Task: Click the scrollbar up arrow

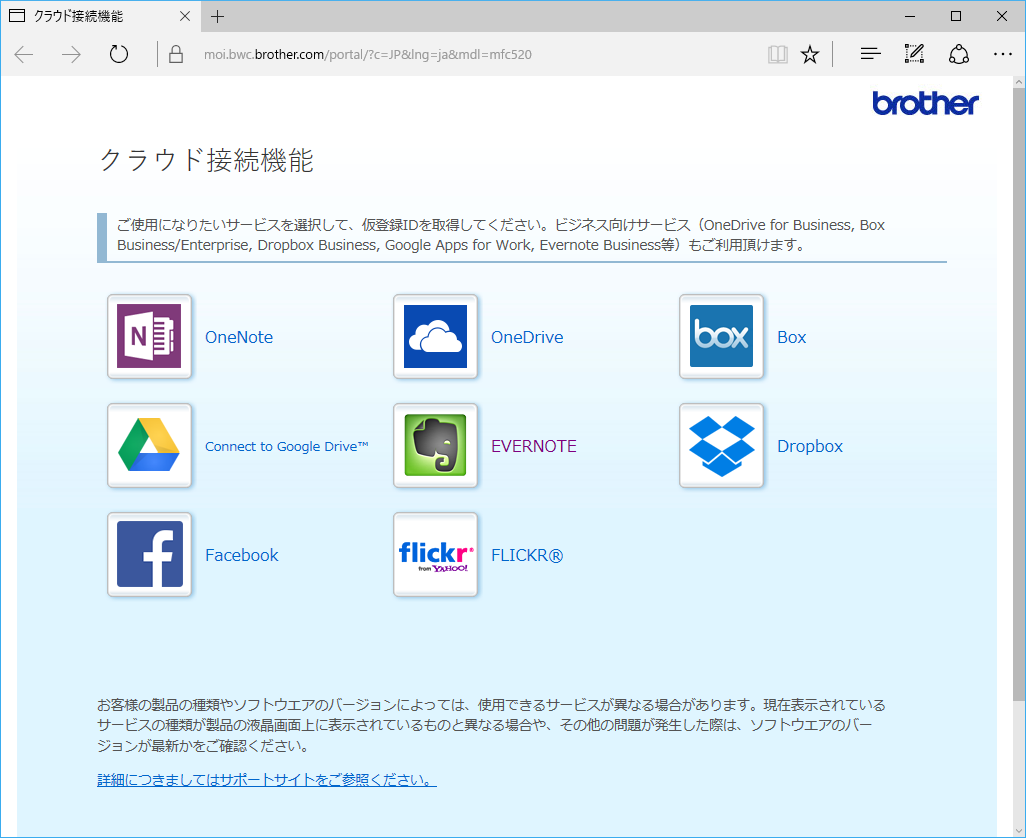Action: (1019, 82)
